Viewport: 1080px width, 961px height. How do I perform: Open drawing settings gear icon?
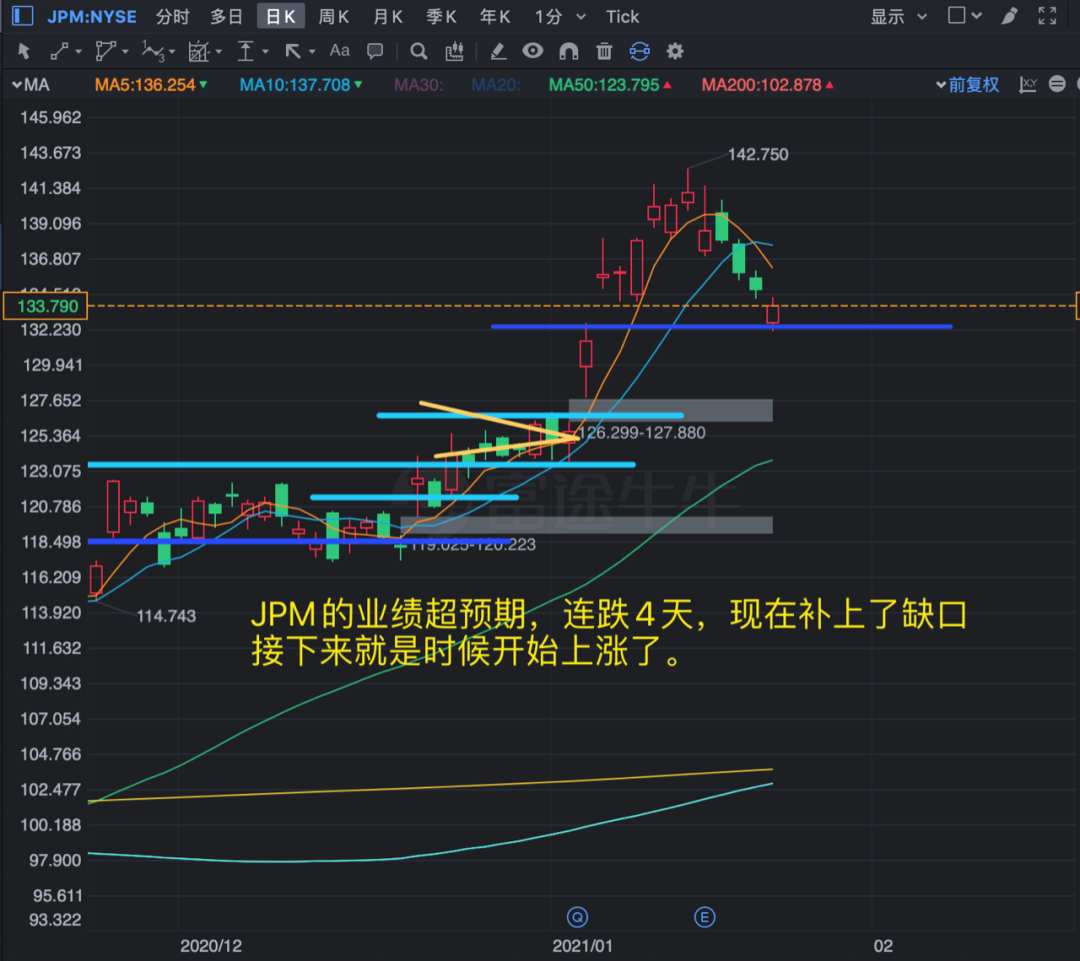(x=675, y=52)
